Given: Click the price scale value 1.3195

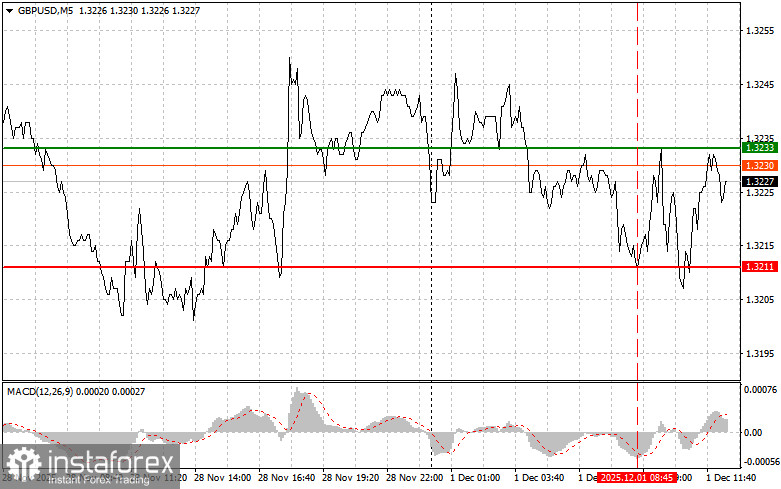Looking at the screenshot, I should coord(760,354).
